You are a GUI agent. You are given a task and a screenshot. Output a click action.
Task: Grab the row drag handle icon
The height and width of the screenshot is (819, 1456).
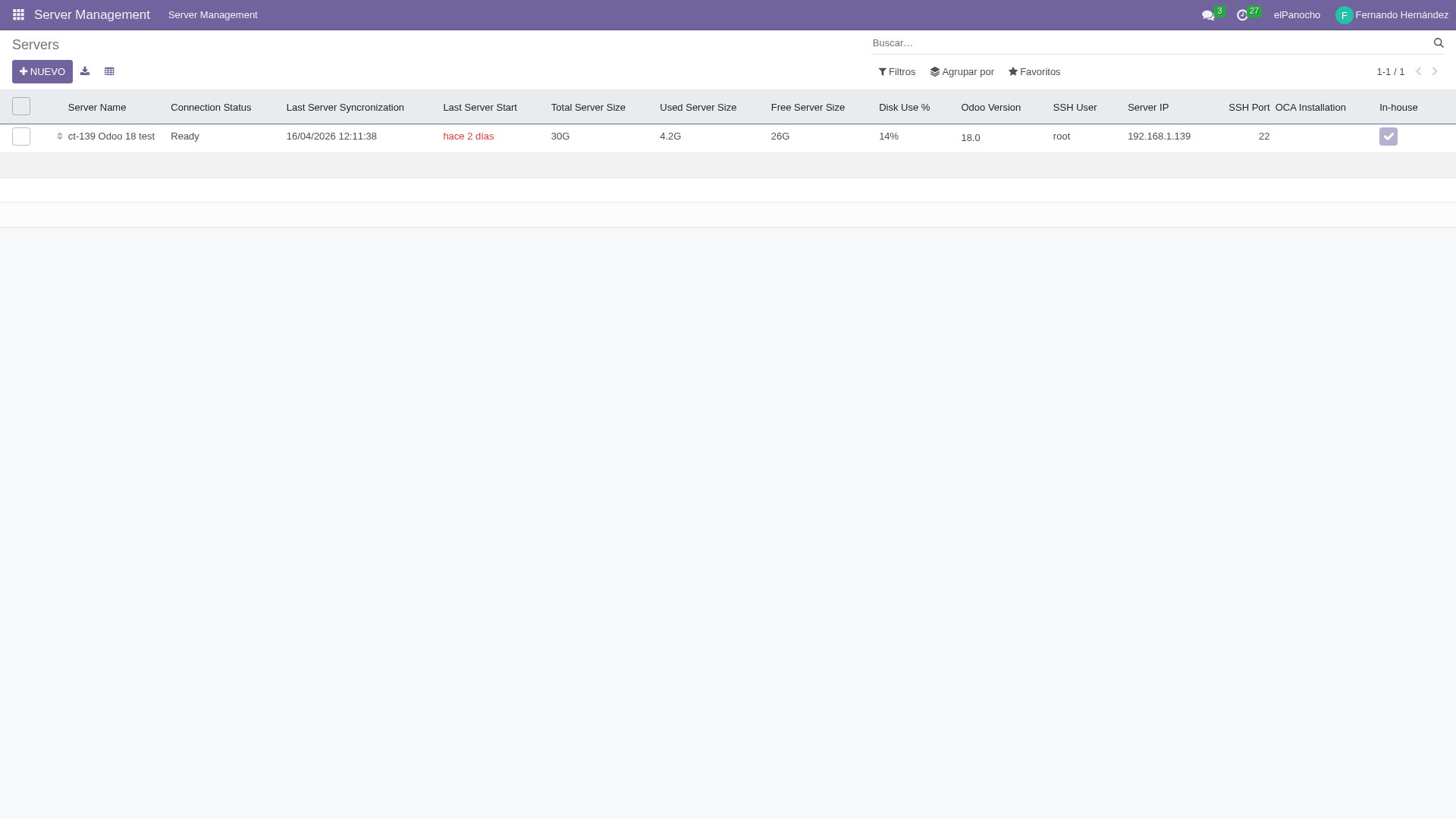tap(60, 136)
